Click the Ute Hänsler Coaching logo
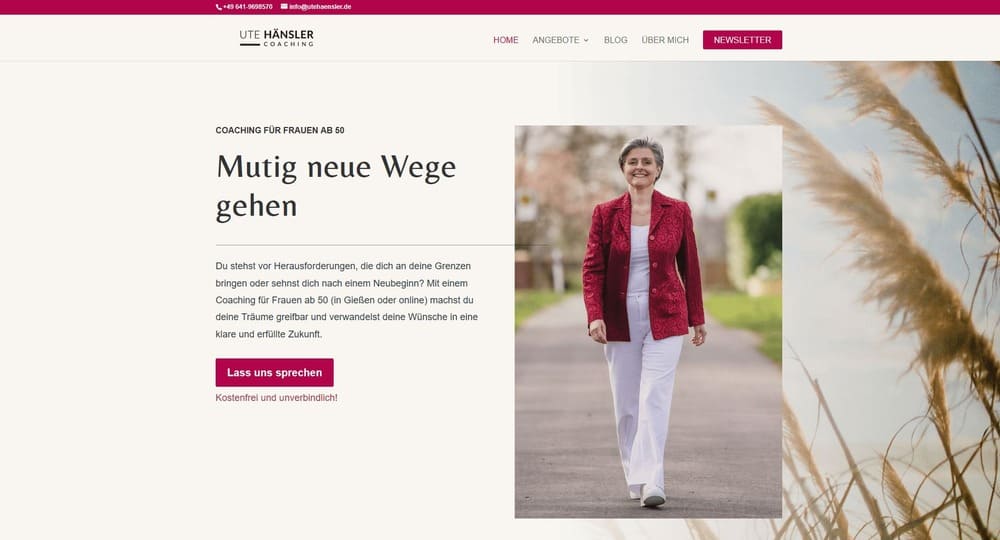Image resolution: width=1000 pixels, height=540 pixels. (x=276, y=38)
